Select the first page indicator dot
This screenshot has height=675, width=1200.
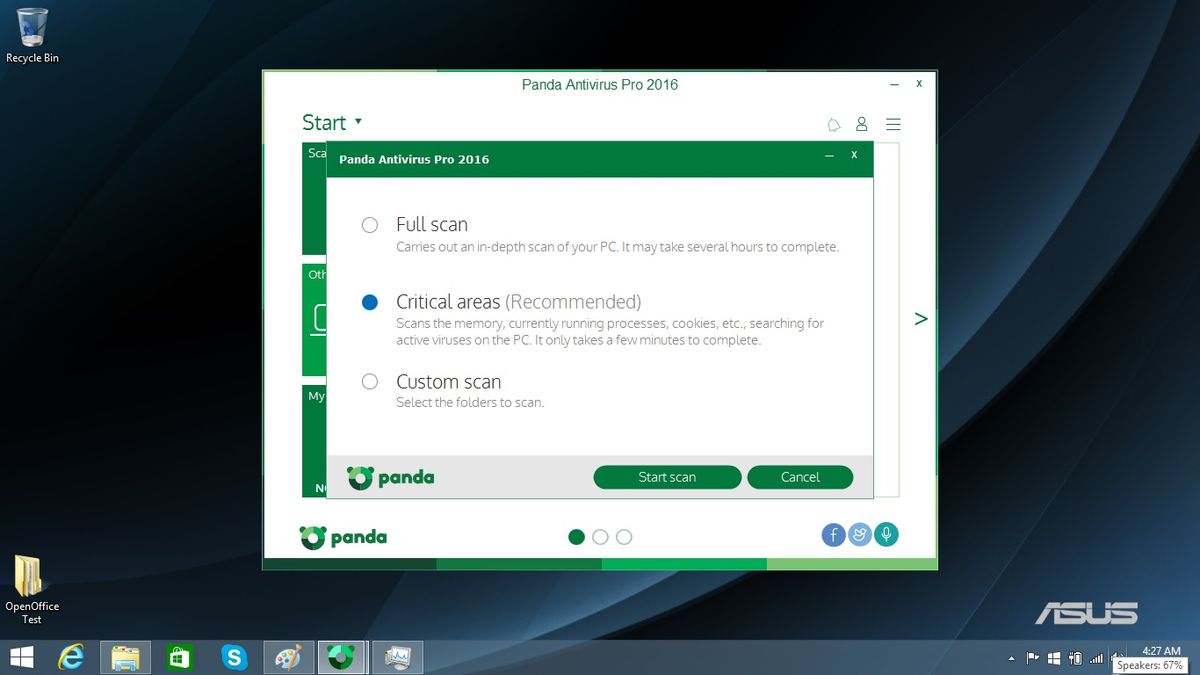(x=576, y=537)
